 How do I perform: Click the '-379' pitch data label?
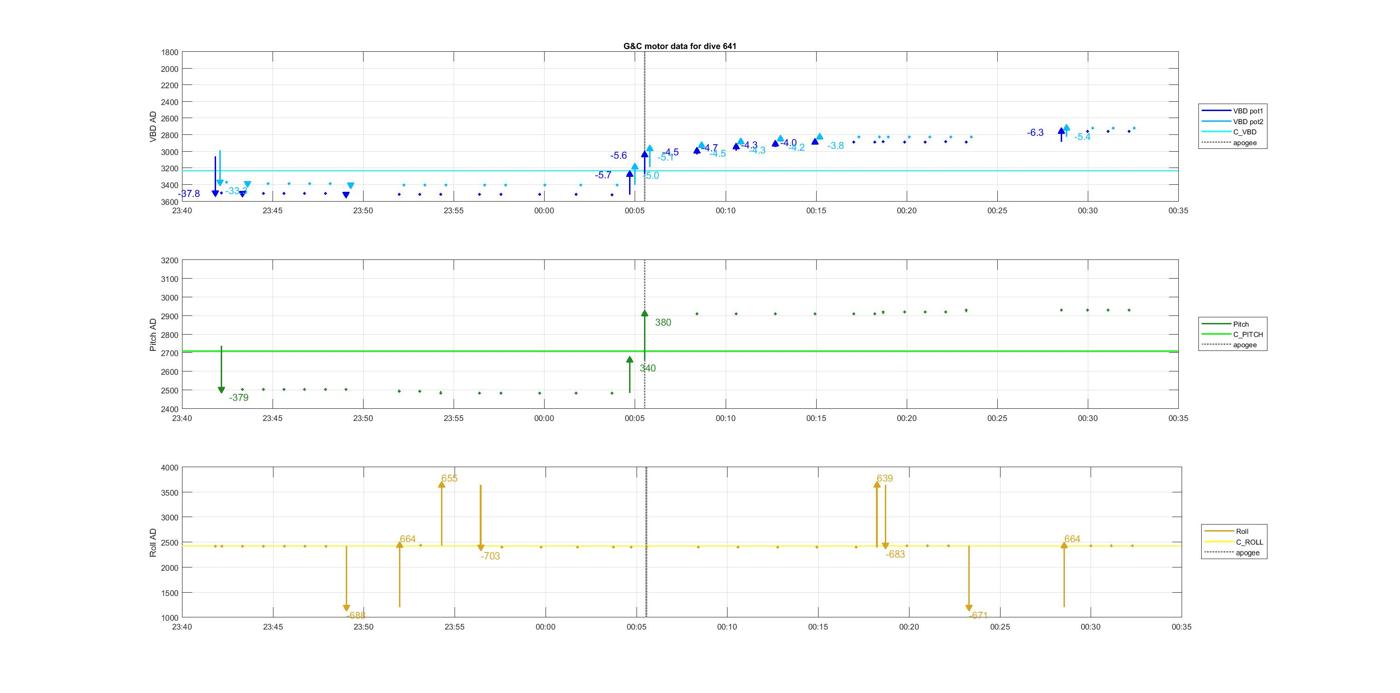point(239,398)
